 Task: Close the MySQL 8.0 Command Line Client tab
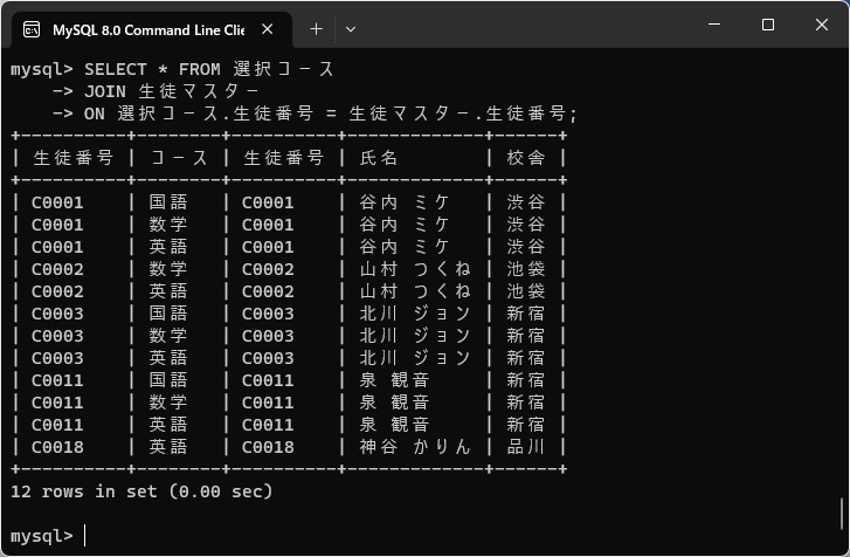tap(267, 29)
